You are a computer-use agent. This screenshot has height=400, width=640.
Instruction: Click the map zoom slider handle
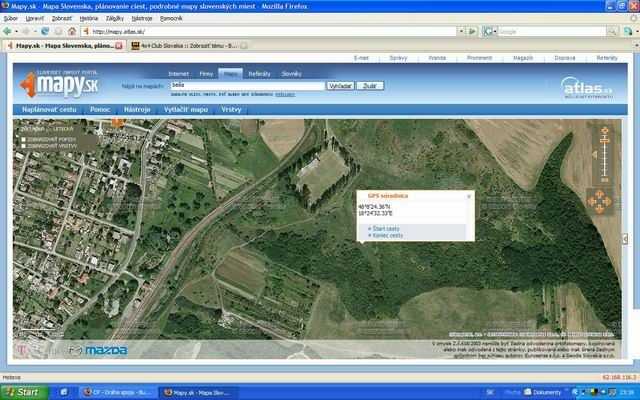click(605, 140)
